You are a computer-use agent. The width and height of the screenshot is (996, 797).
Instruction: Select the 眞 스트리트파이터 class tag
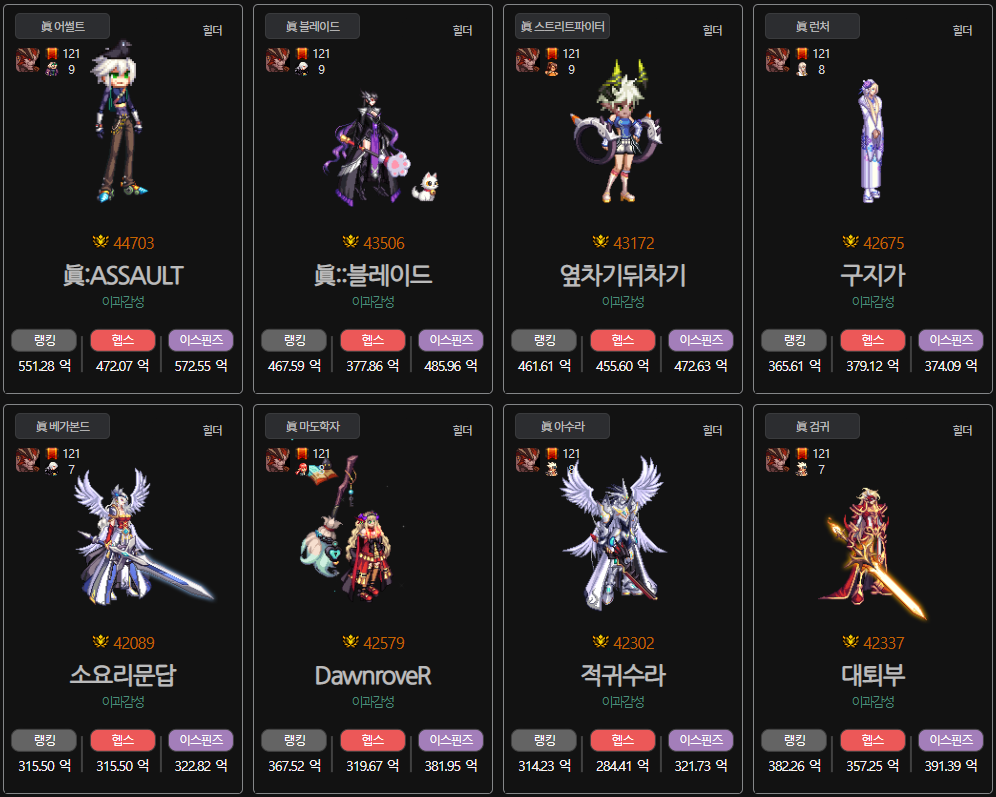[x=562, y=26]
